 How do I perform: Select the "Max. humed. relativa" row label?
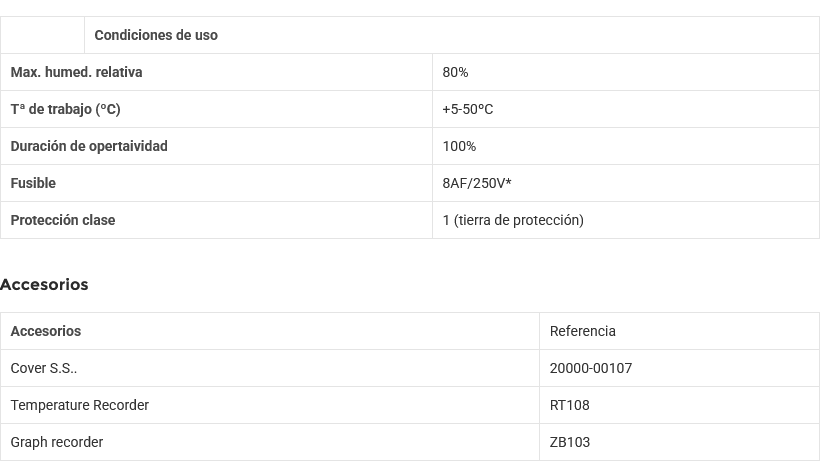(x=76, y=72)
